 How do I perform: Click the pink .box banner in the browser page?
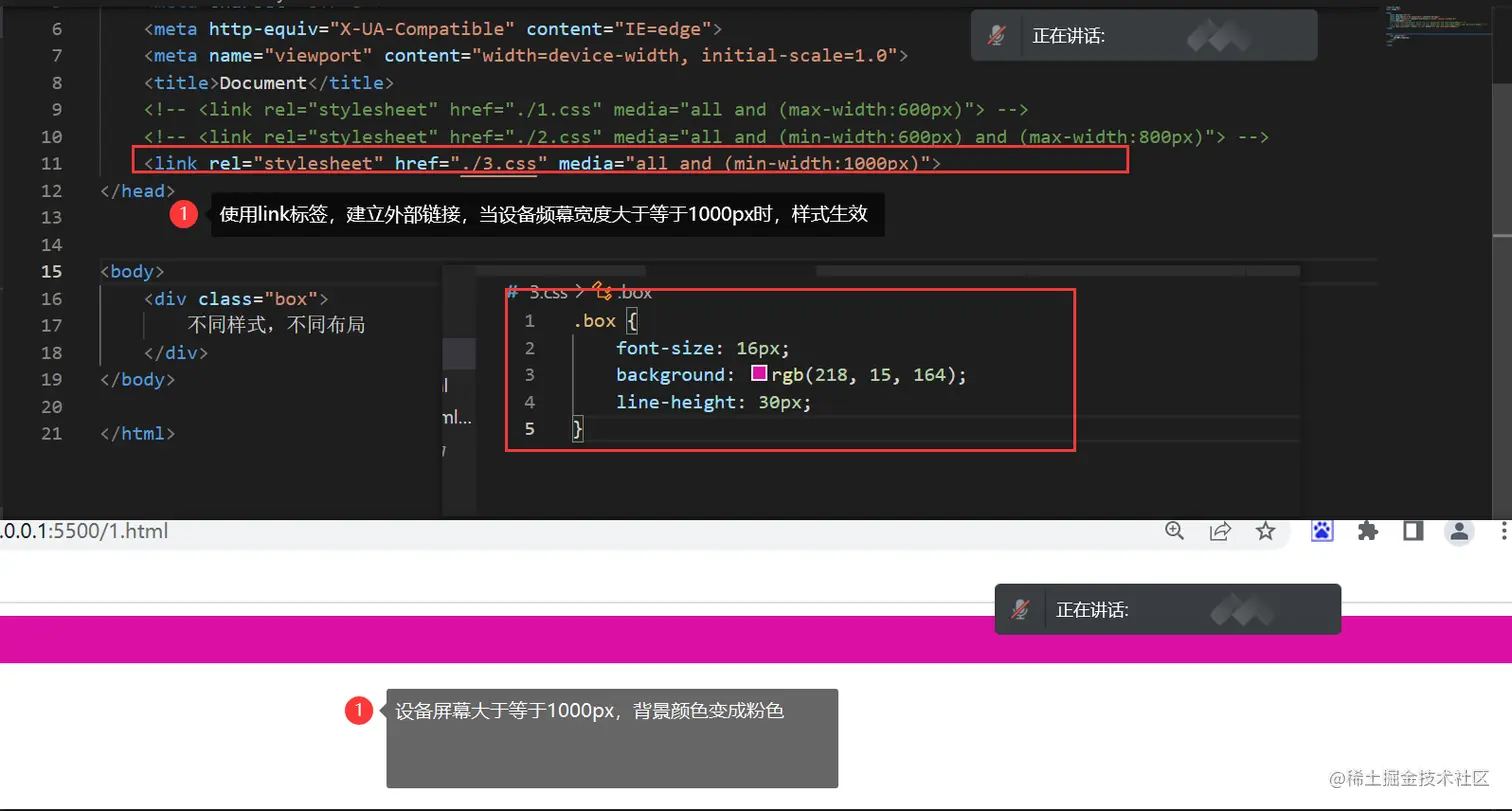[x=756, y=640]
